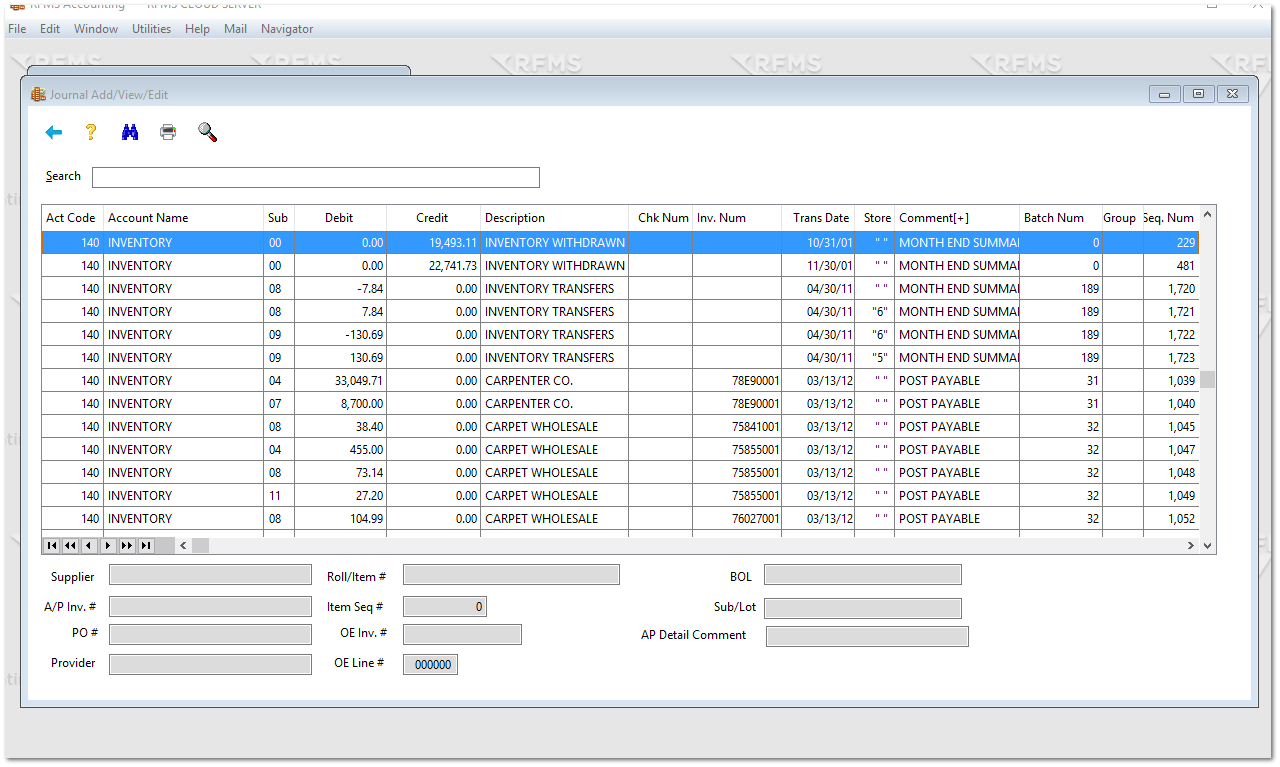Image resolution: width=1280 pixels, height=767 pixels.
Task: Open the Utilities menu
Action: 151,29
